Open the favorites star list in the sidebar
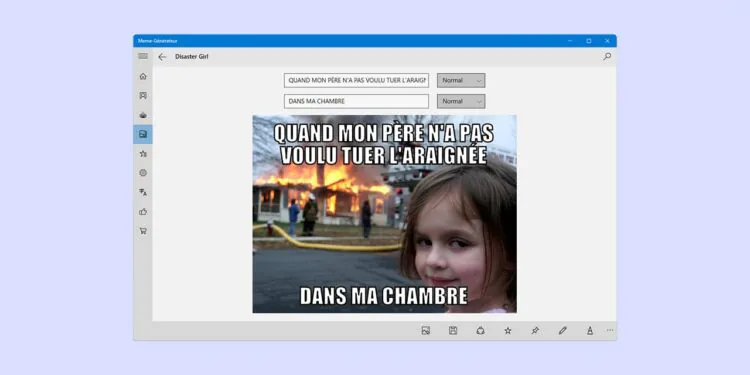Screen dimensions: 750x375 pyautogui.click(x=143, y=154)
